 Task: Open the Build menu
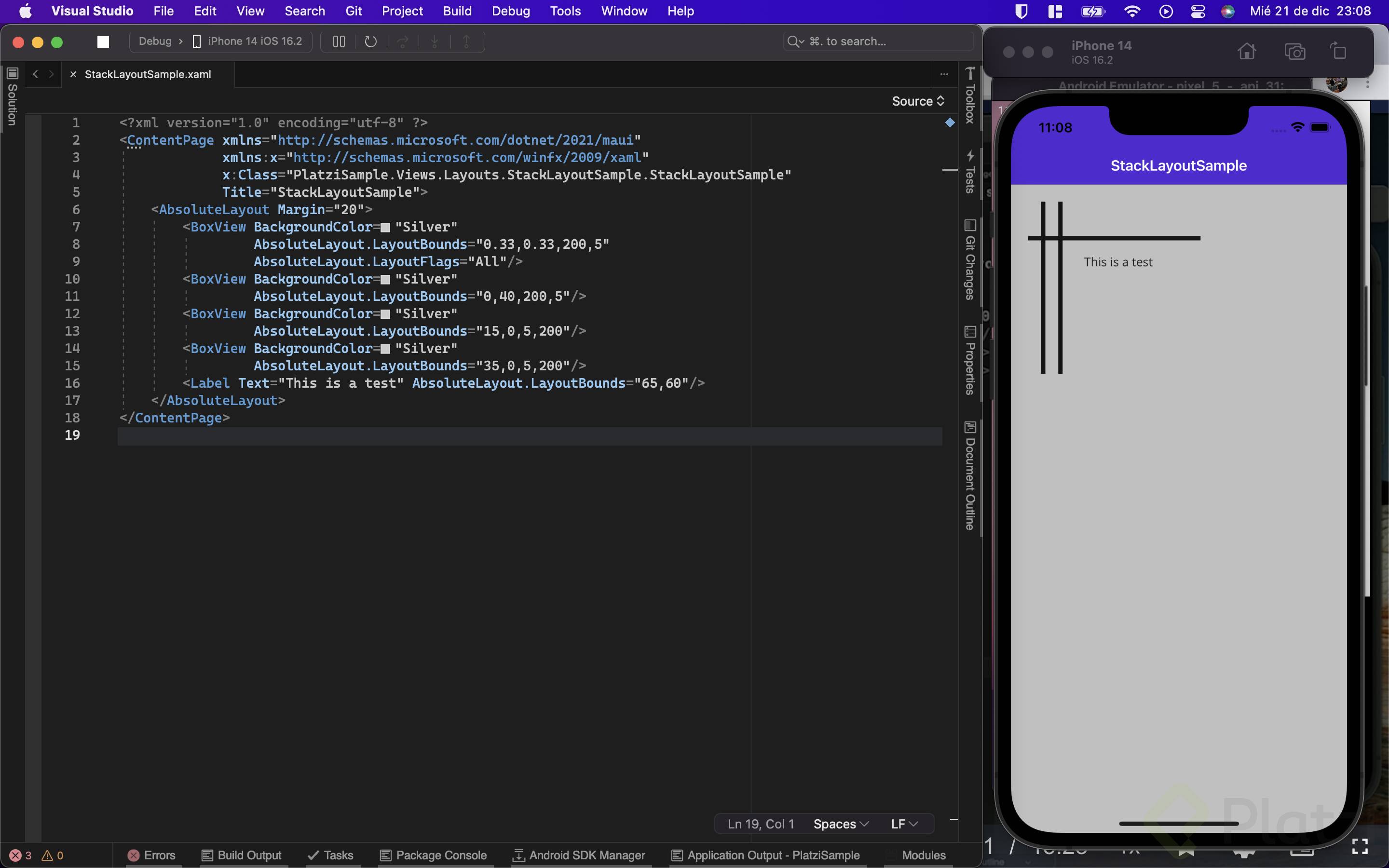point(457,11)
